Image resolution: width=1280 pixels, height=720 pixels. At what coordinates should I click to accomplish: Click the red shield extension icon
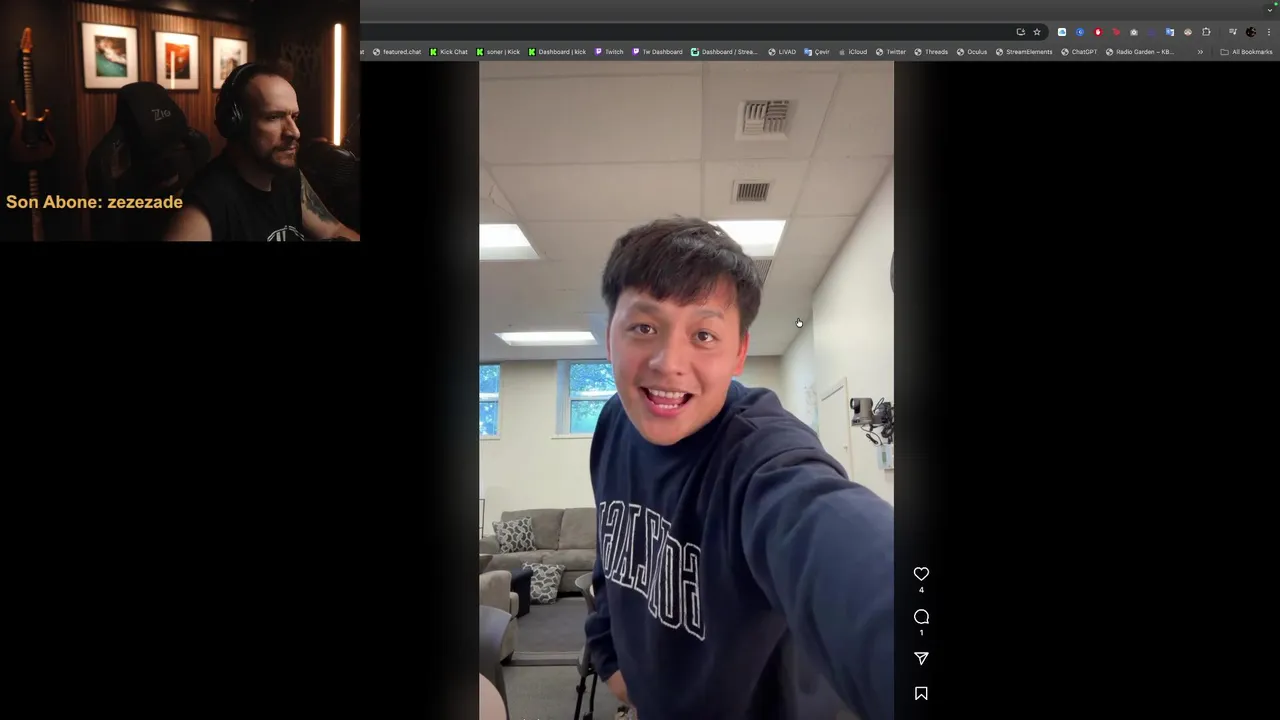pyautogui.click(x=1098, y=32)
